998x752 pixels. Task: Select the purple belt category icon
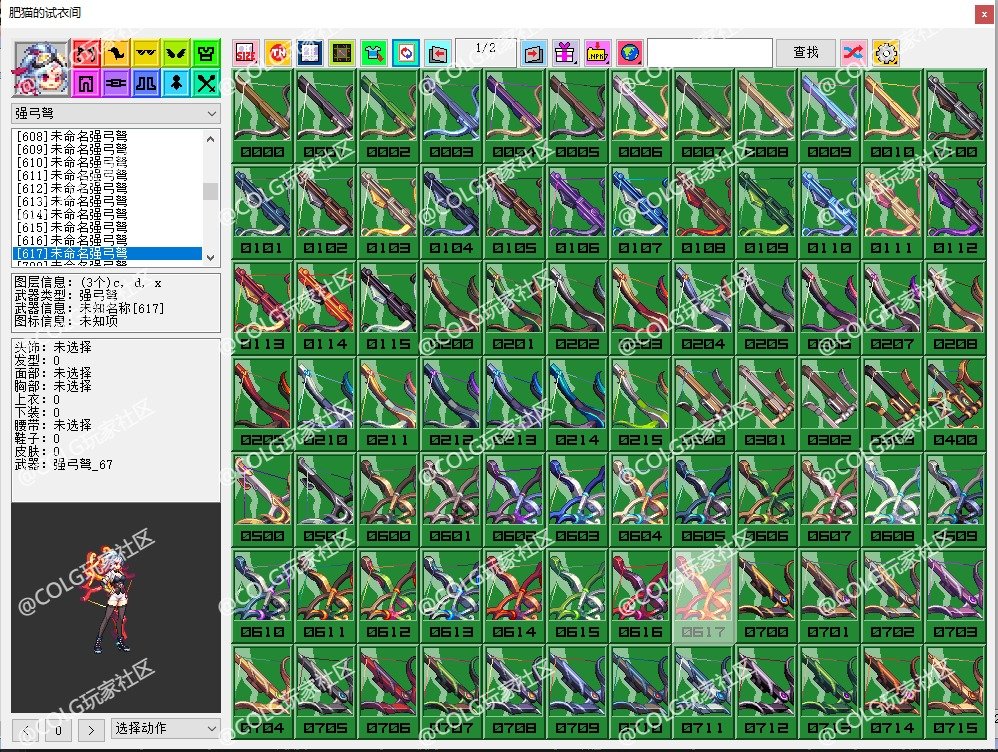(116, 83)
